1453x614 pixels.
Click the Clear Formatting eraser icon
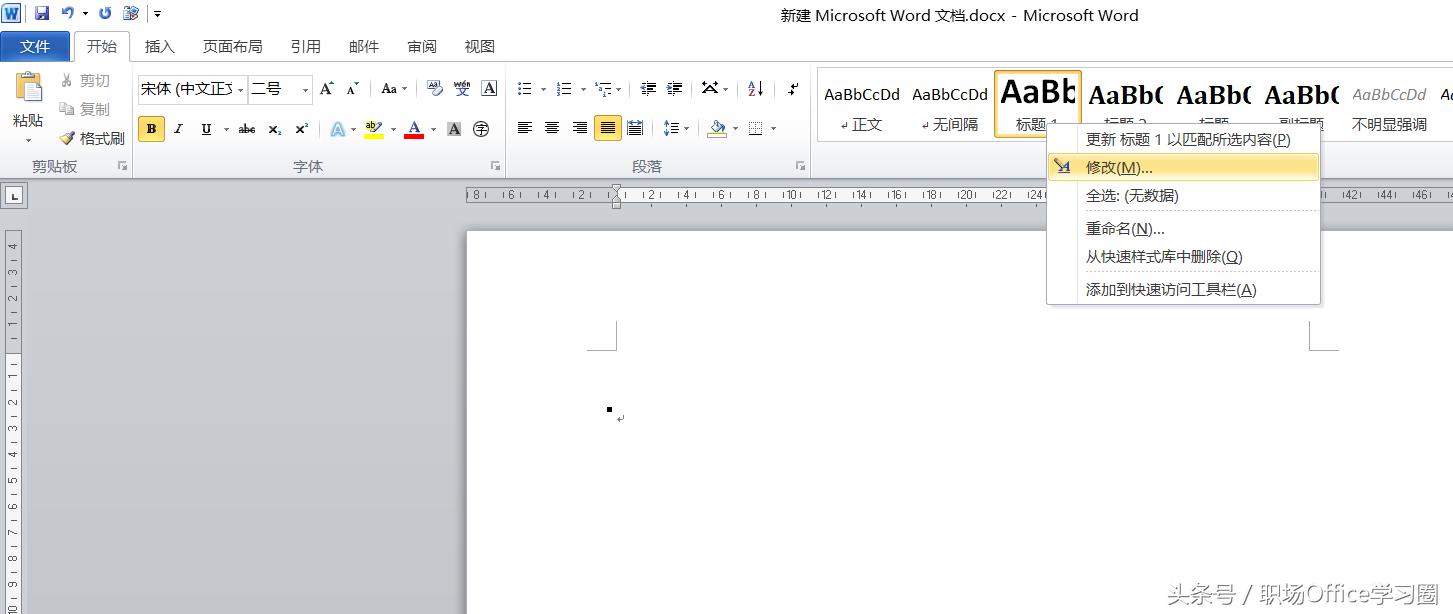coord(434,89)
